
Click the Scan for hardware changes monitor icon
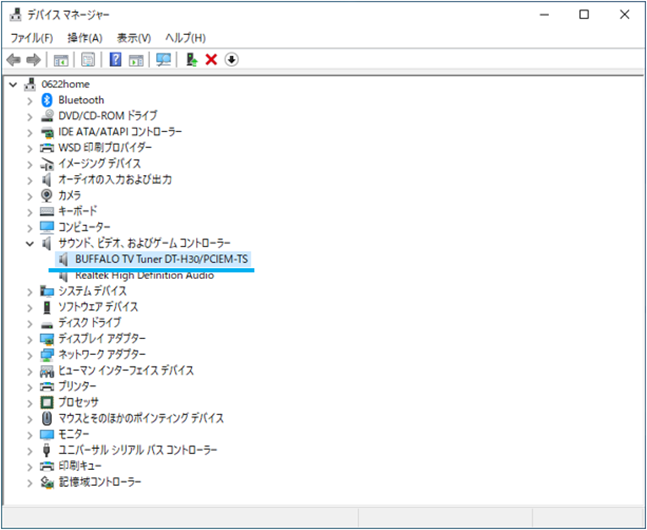tap(163, 60)
